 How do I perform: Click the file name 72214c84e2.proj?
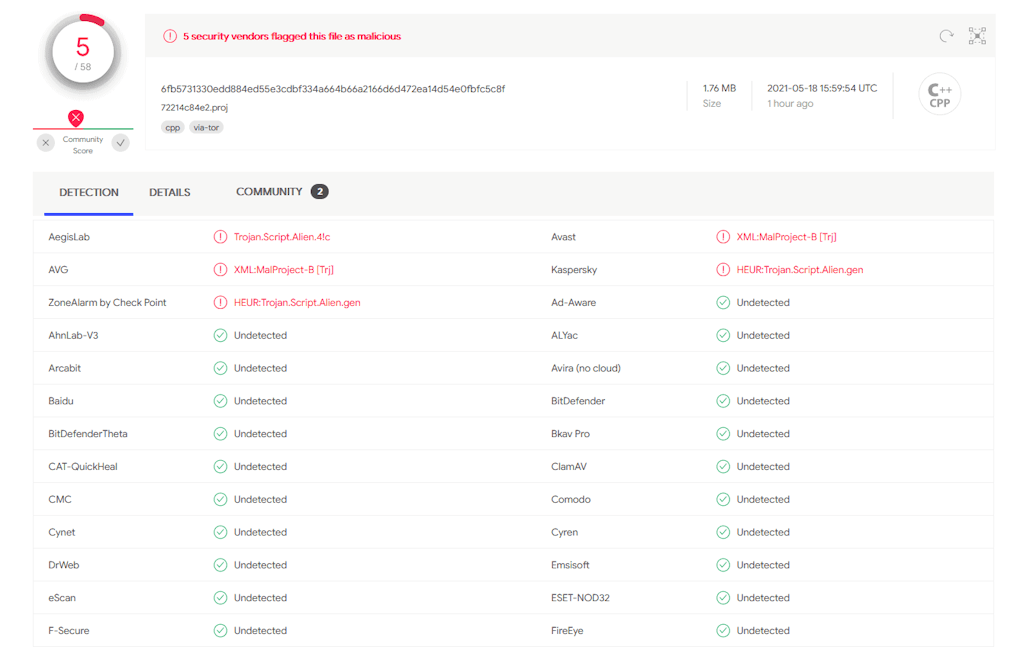pyautogui.click(x=194, y=108)
